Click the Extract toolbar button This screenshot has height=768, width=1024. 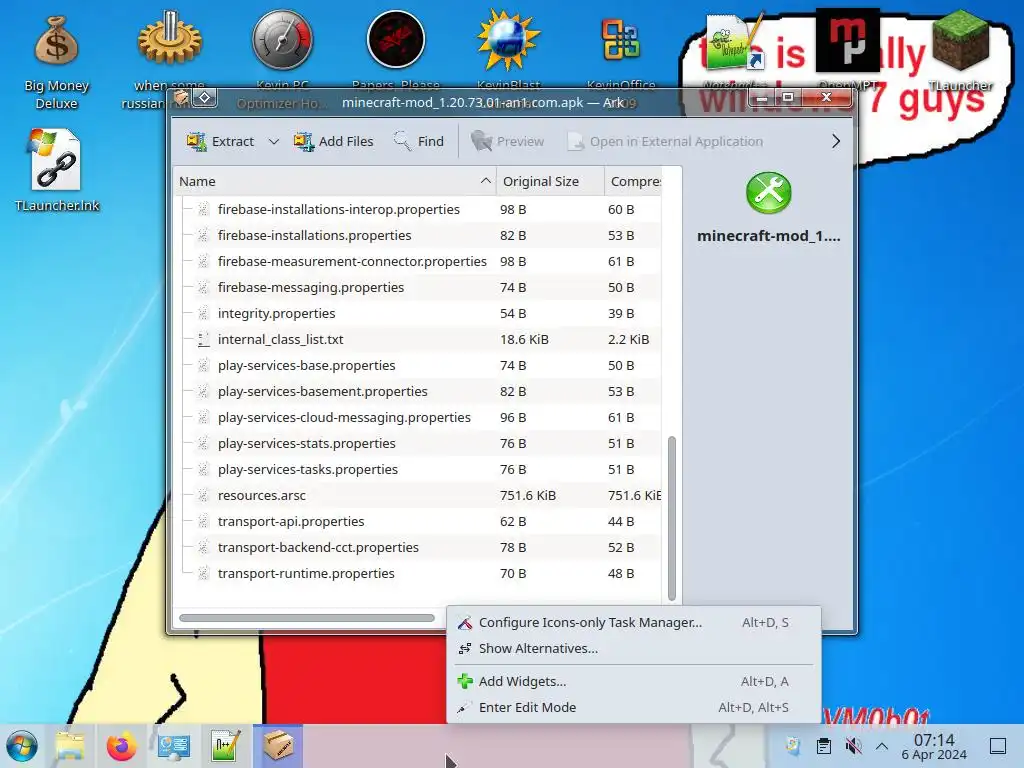coord(220,141)
